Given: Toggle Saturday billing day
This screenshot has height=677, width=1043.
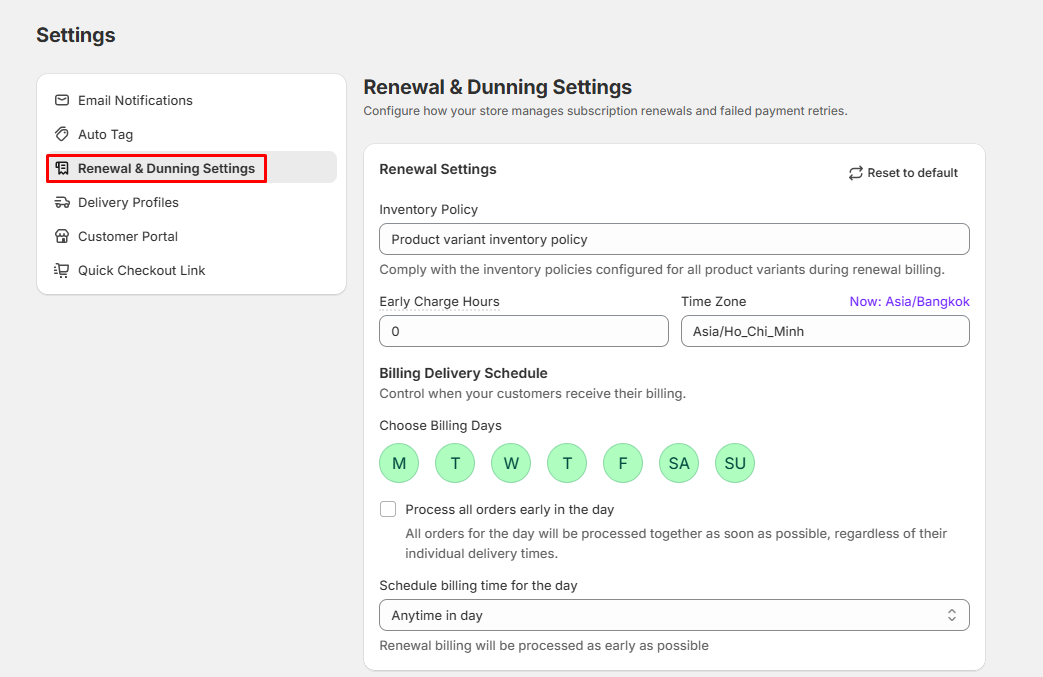Looking at the screenshot, I should [679, 463].
